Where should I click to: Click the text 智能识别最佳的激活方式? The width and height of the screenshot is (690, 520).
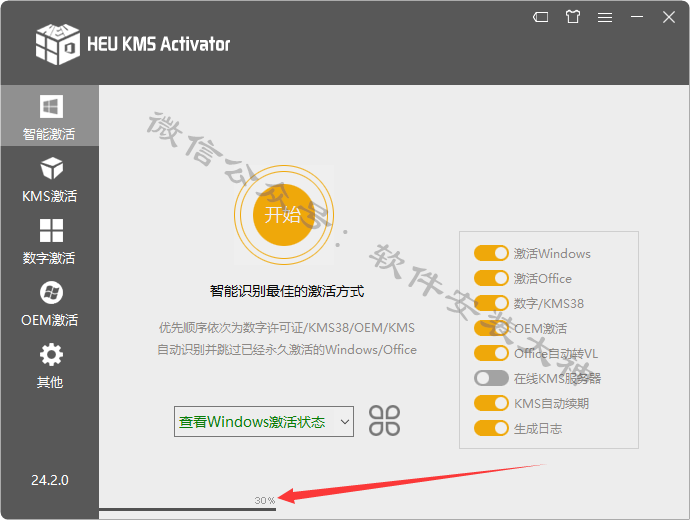[x=287, y=291]
